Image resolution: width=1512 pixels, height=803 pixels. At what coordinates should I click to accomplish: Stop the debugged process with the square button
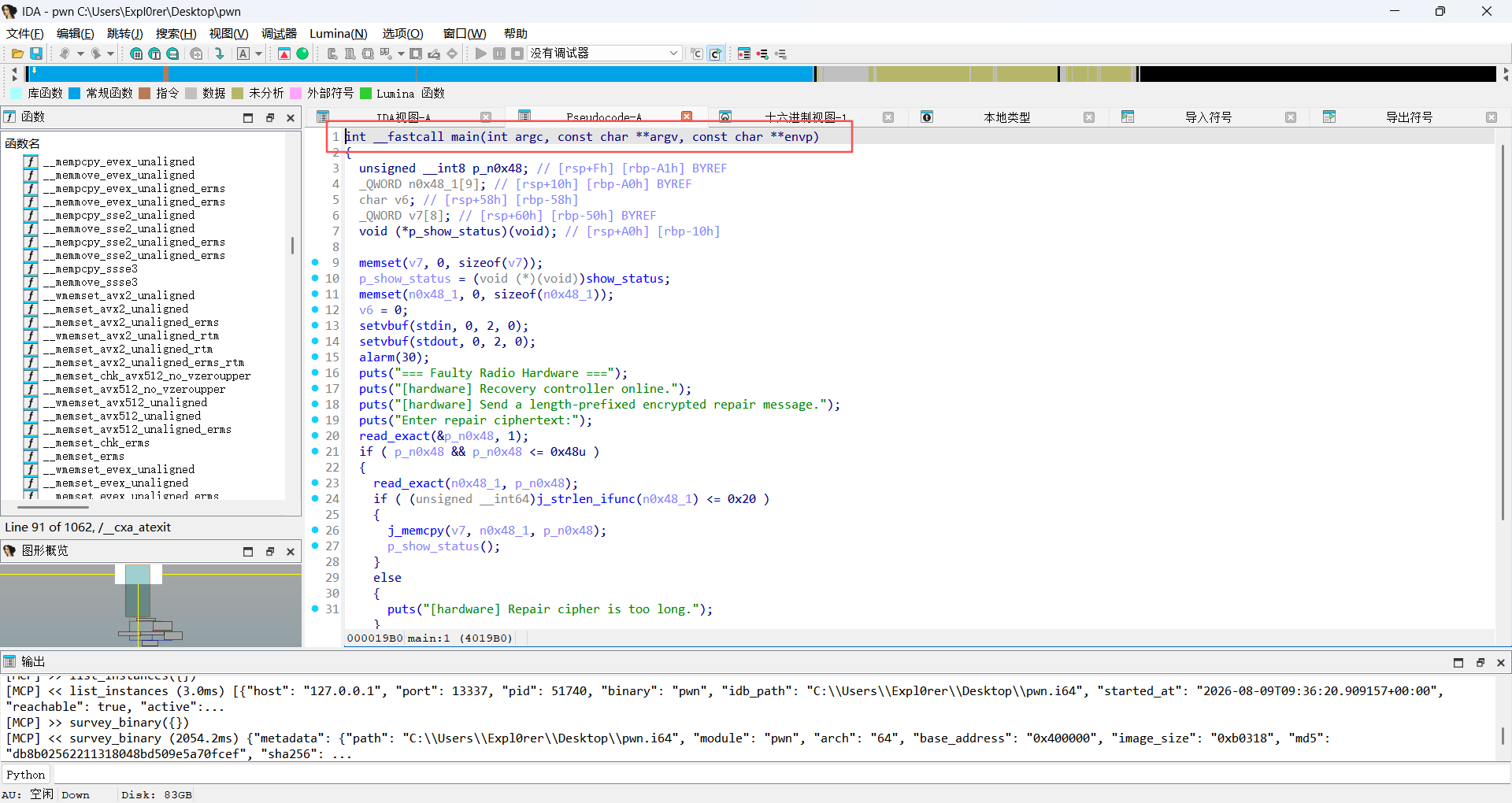tap(517, 54)
